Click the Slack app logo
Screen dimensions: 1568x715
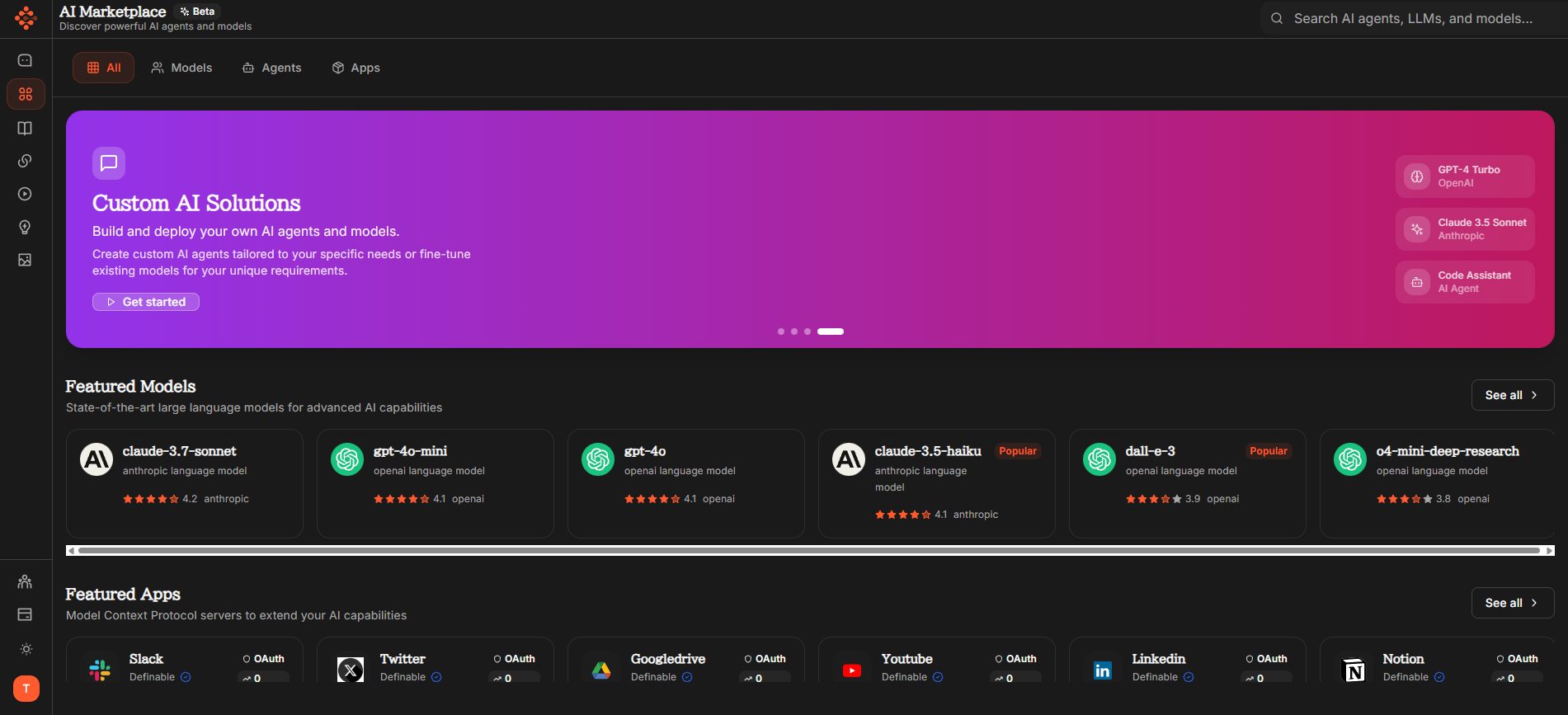click(100, 670)
